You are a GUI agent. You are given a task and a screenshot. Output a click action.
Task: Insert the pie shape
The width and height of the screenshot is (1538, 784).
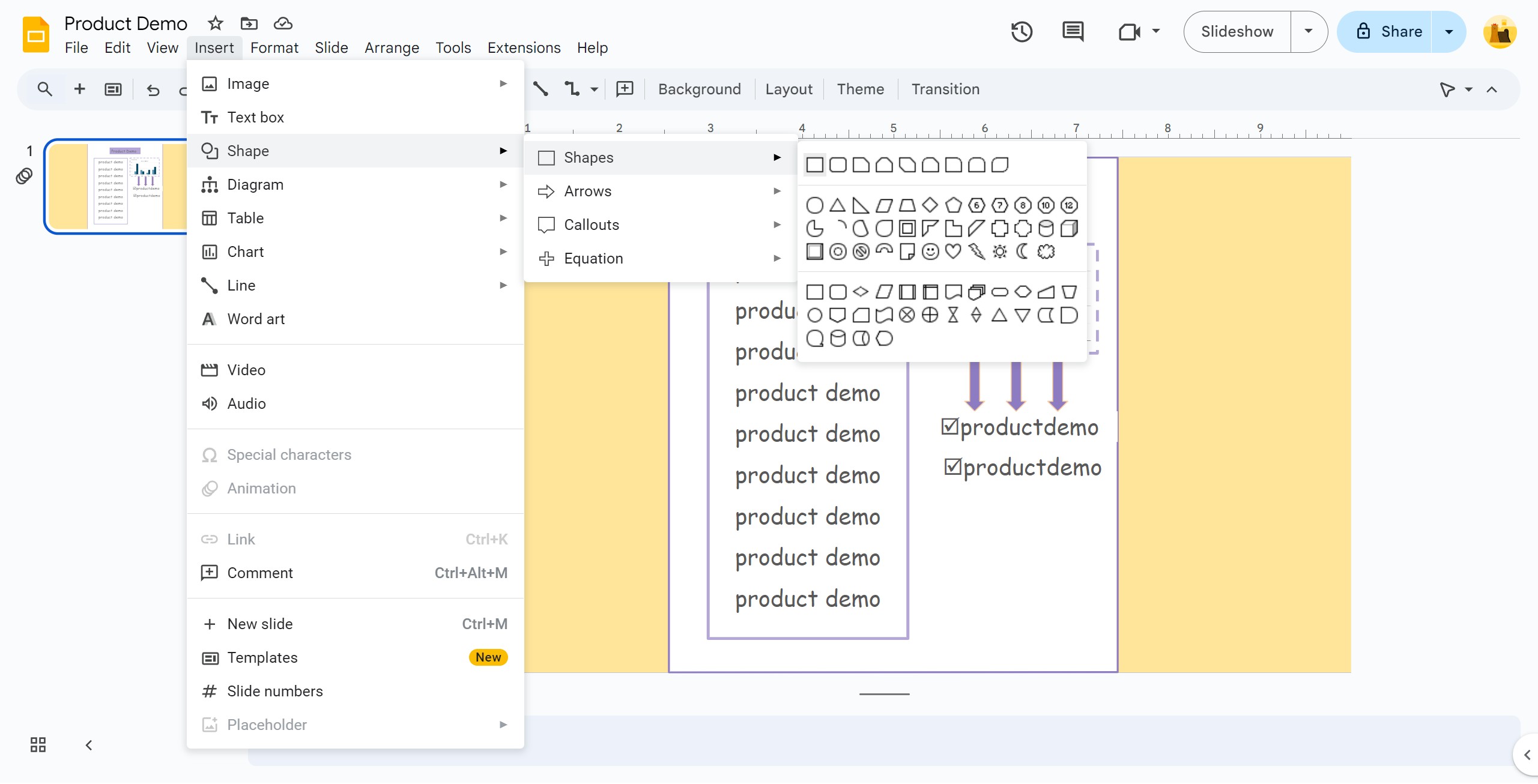click(815, 229)
